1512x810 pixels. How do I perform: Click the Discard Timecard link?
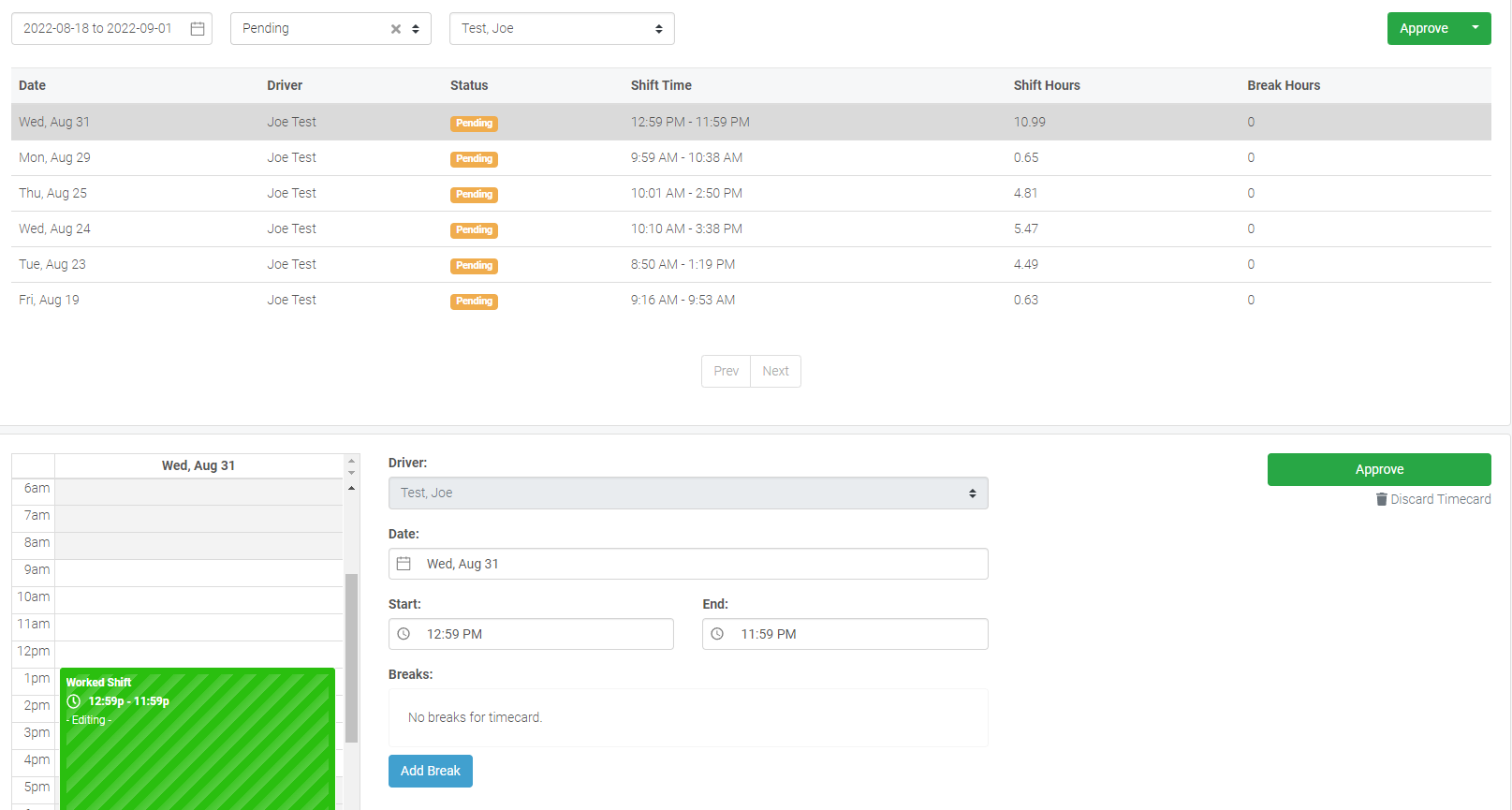click(x=1433, y=499)
